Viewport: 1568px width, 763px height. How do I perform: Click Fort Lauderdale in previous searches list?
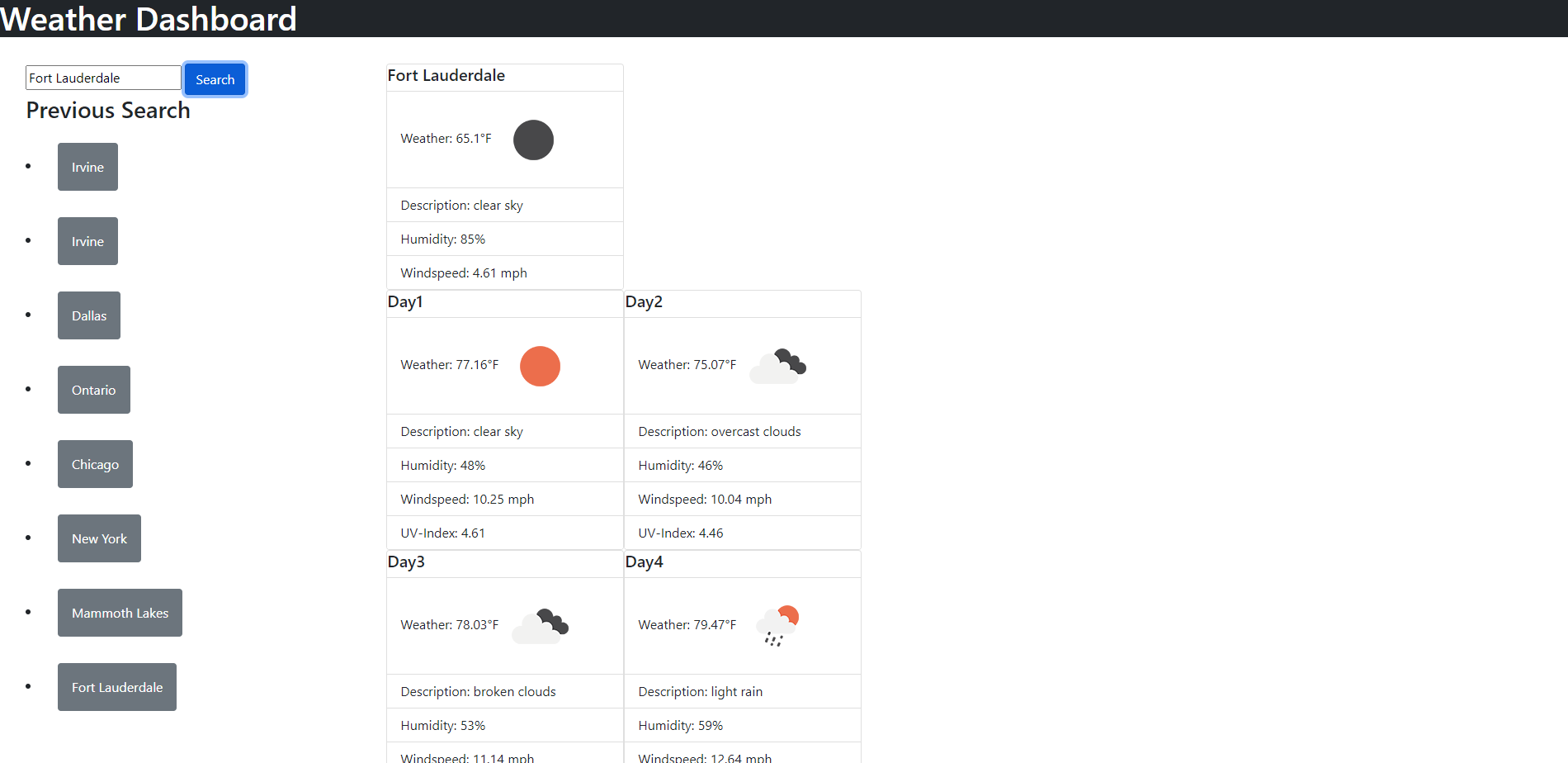point(116,686)
